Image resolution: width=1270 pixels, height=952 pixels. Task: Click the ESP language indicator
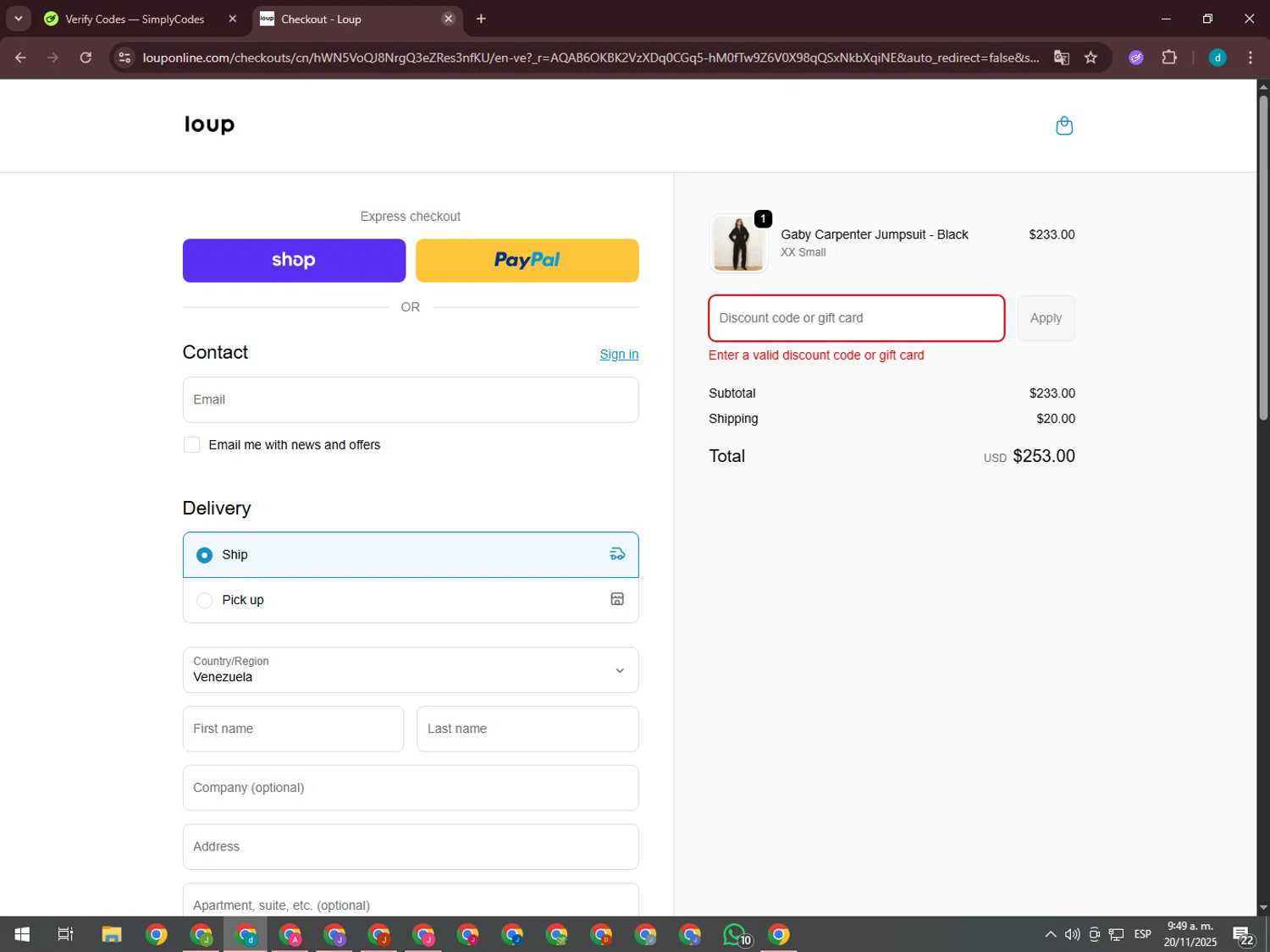pos(1143,934)
